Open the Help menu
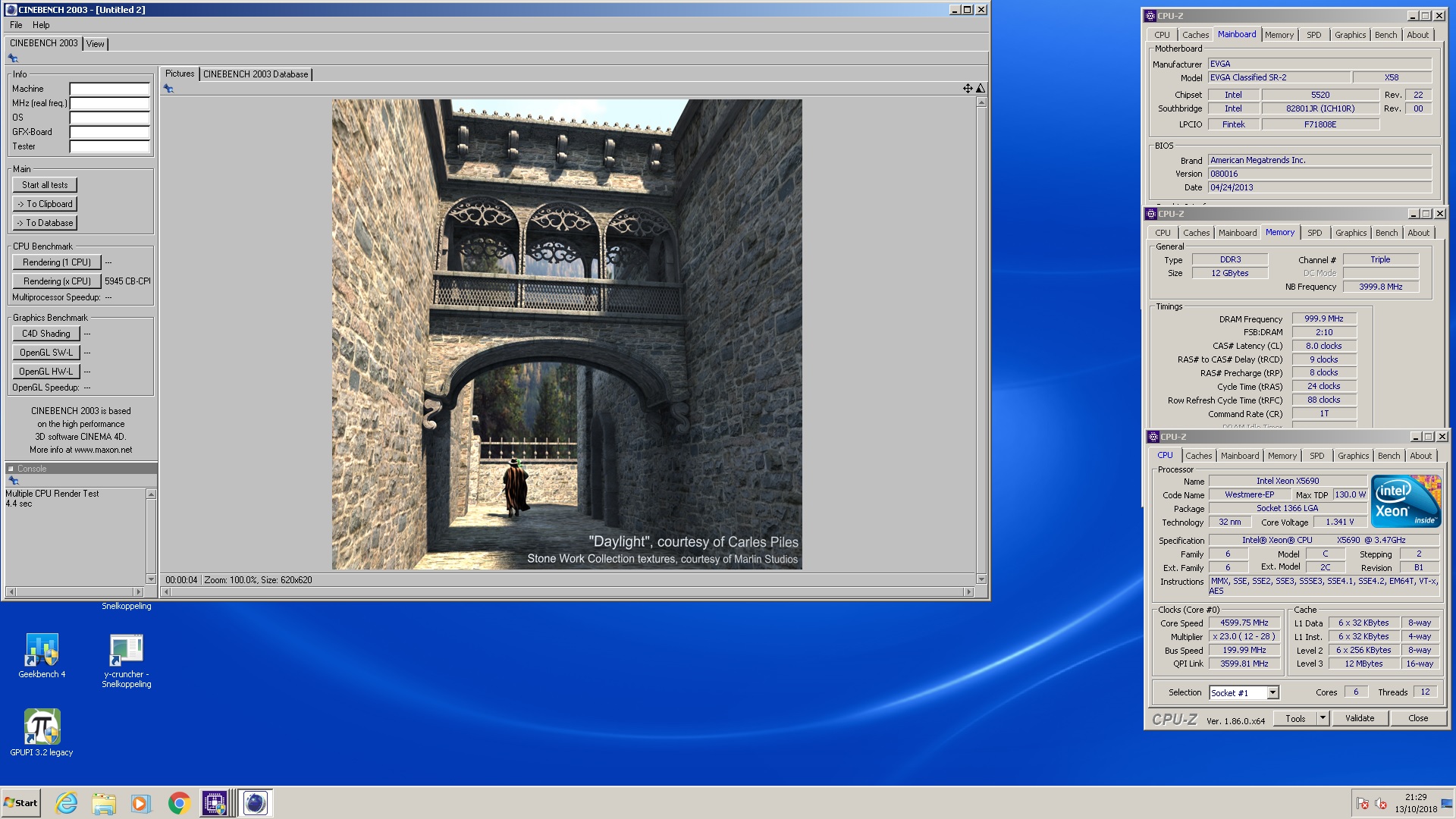This screenshot has height=819, width=1456. pos(41,25)
